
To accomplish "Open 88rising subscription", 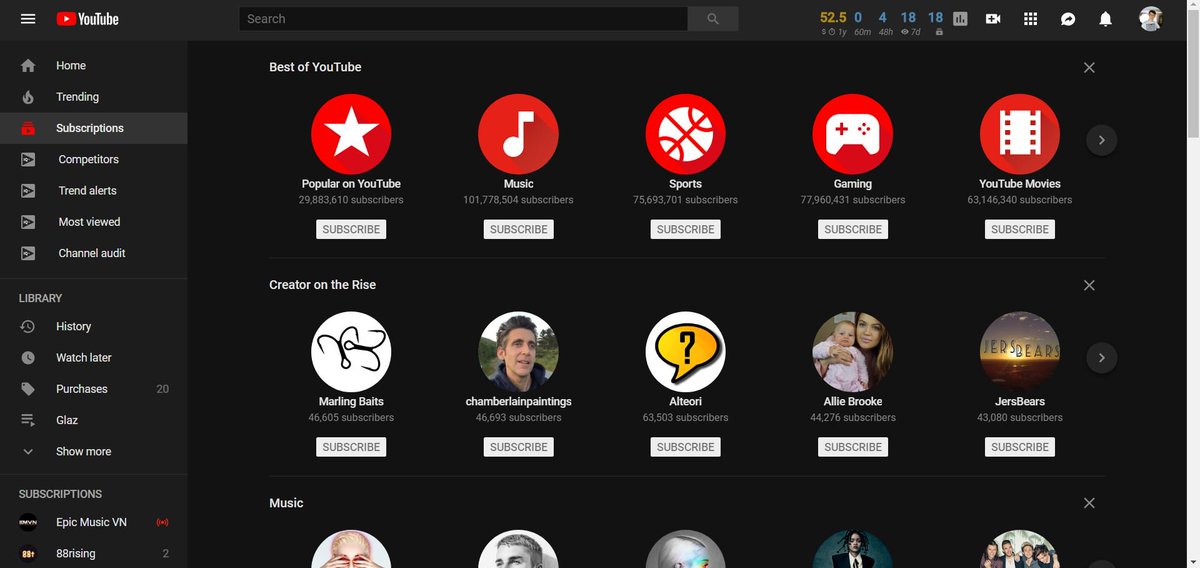I will point(93,553).
